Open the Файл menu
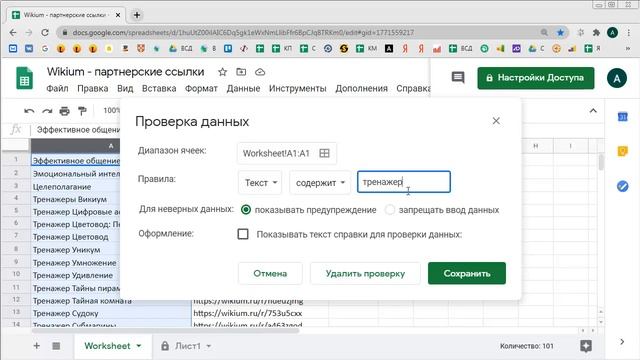 coord(57,88)
